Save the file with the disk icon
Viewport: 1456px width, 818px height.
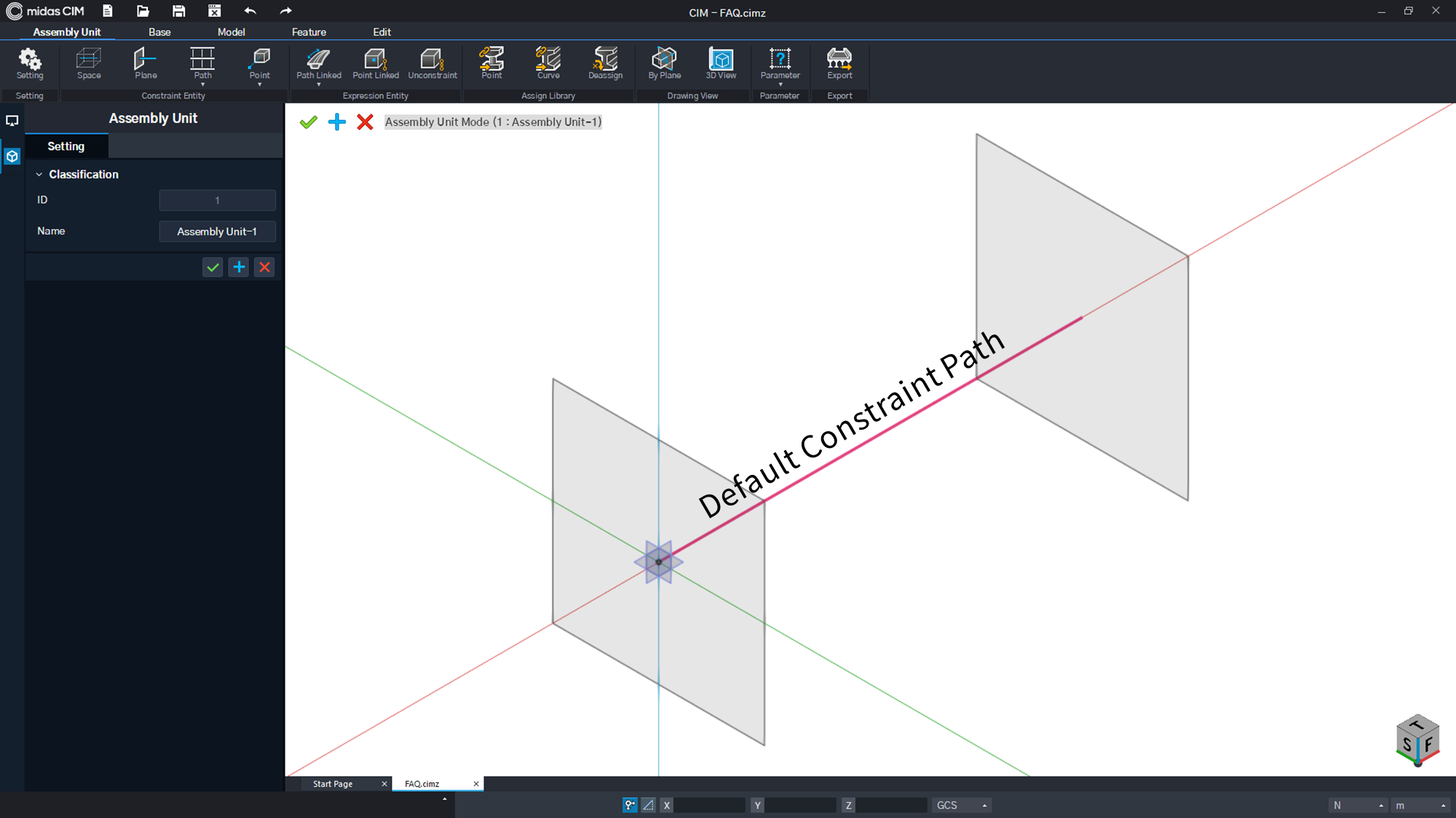(178, 11)
